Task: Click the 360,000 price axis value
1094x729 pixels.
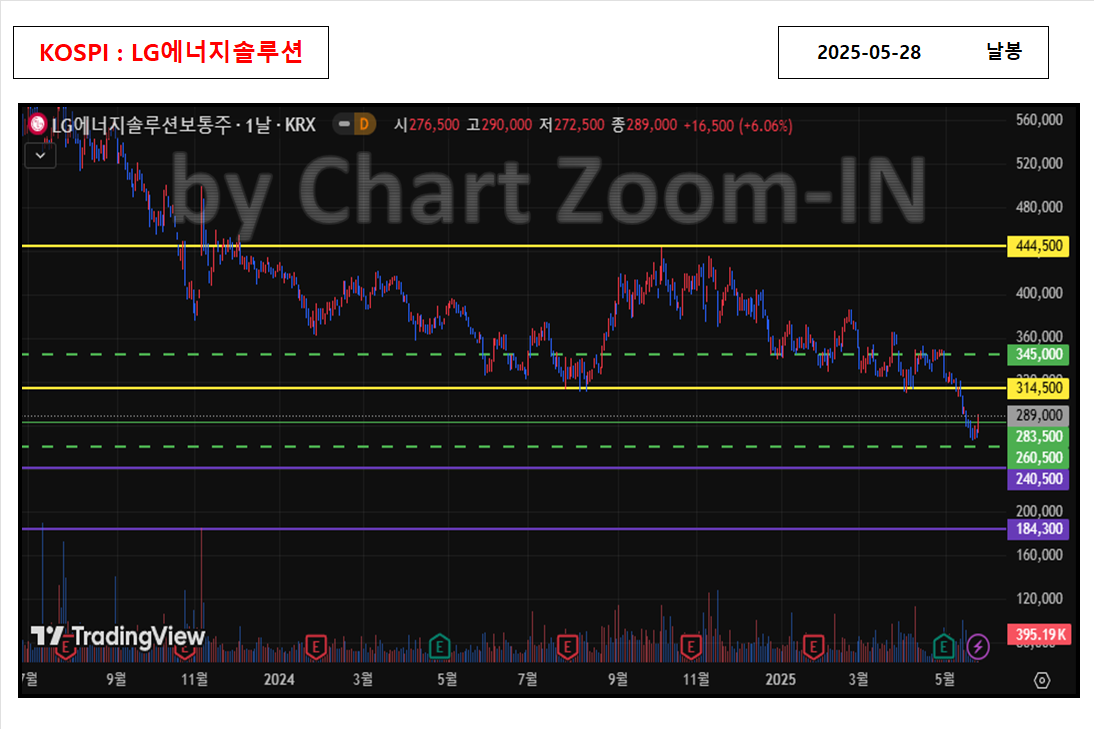Action: coord(1039,336)
